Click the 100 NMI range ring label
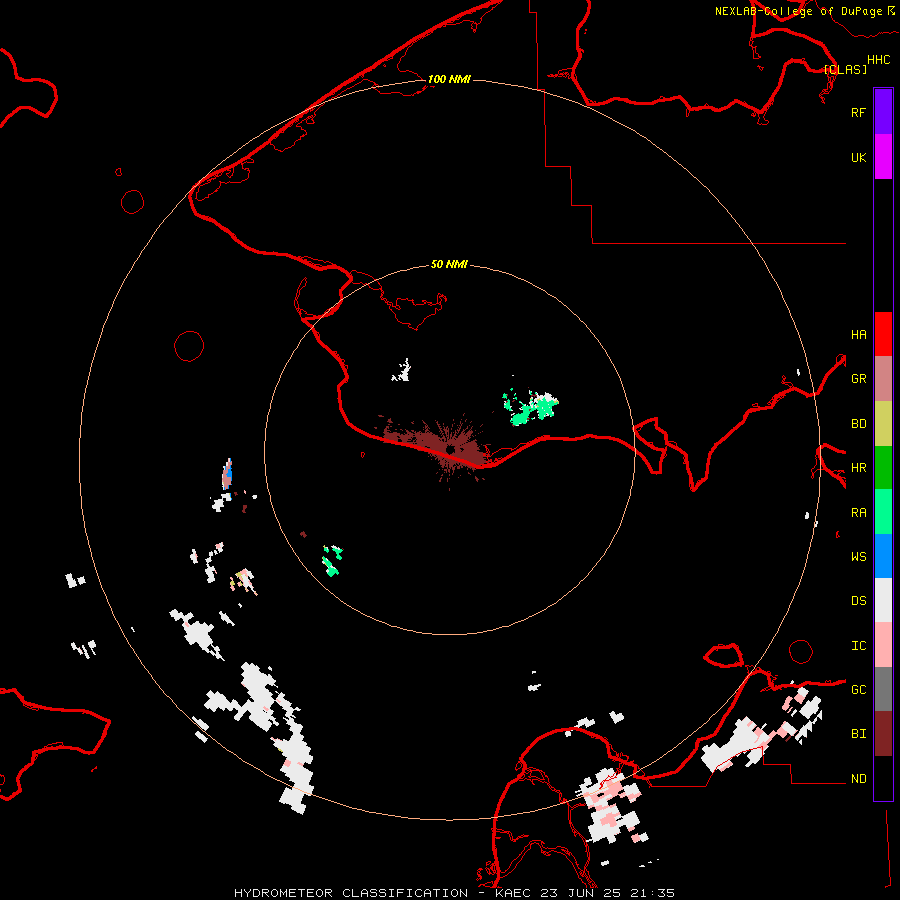 (x=449, y=79)
